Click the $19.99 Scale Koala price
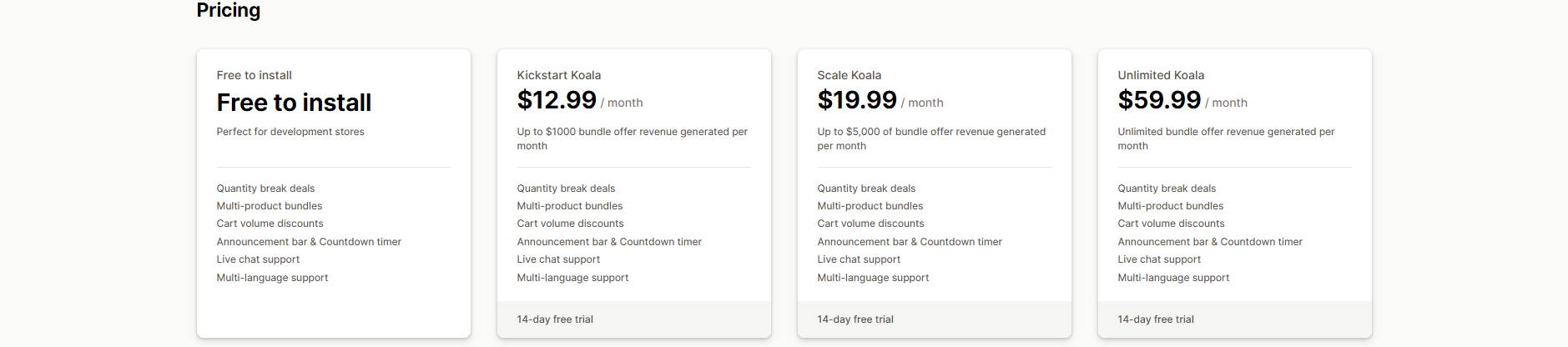 click(x=857, y=100)
